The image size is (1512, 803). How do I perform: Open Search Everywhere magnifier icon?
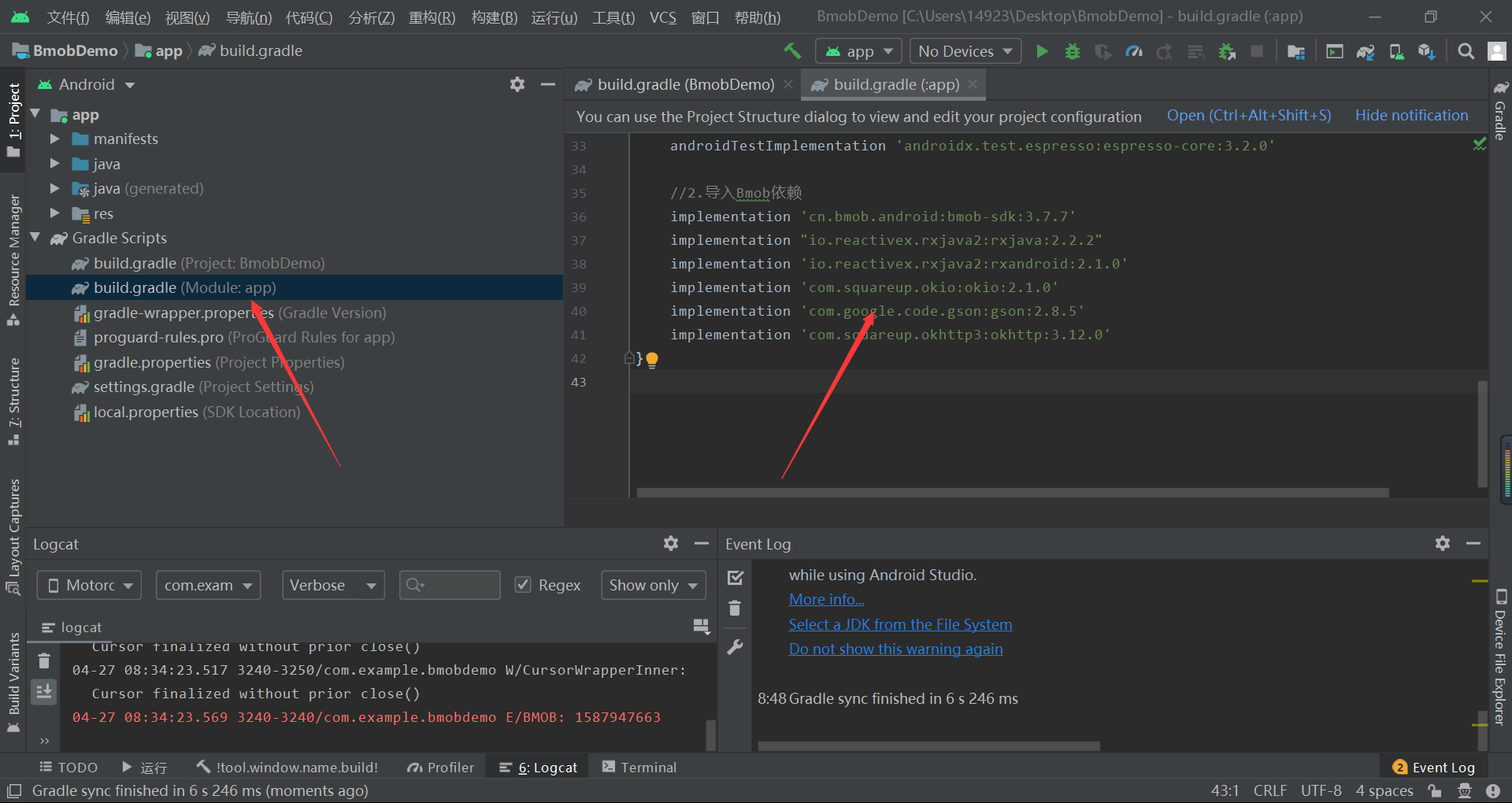1466,50
